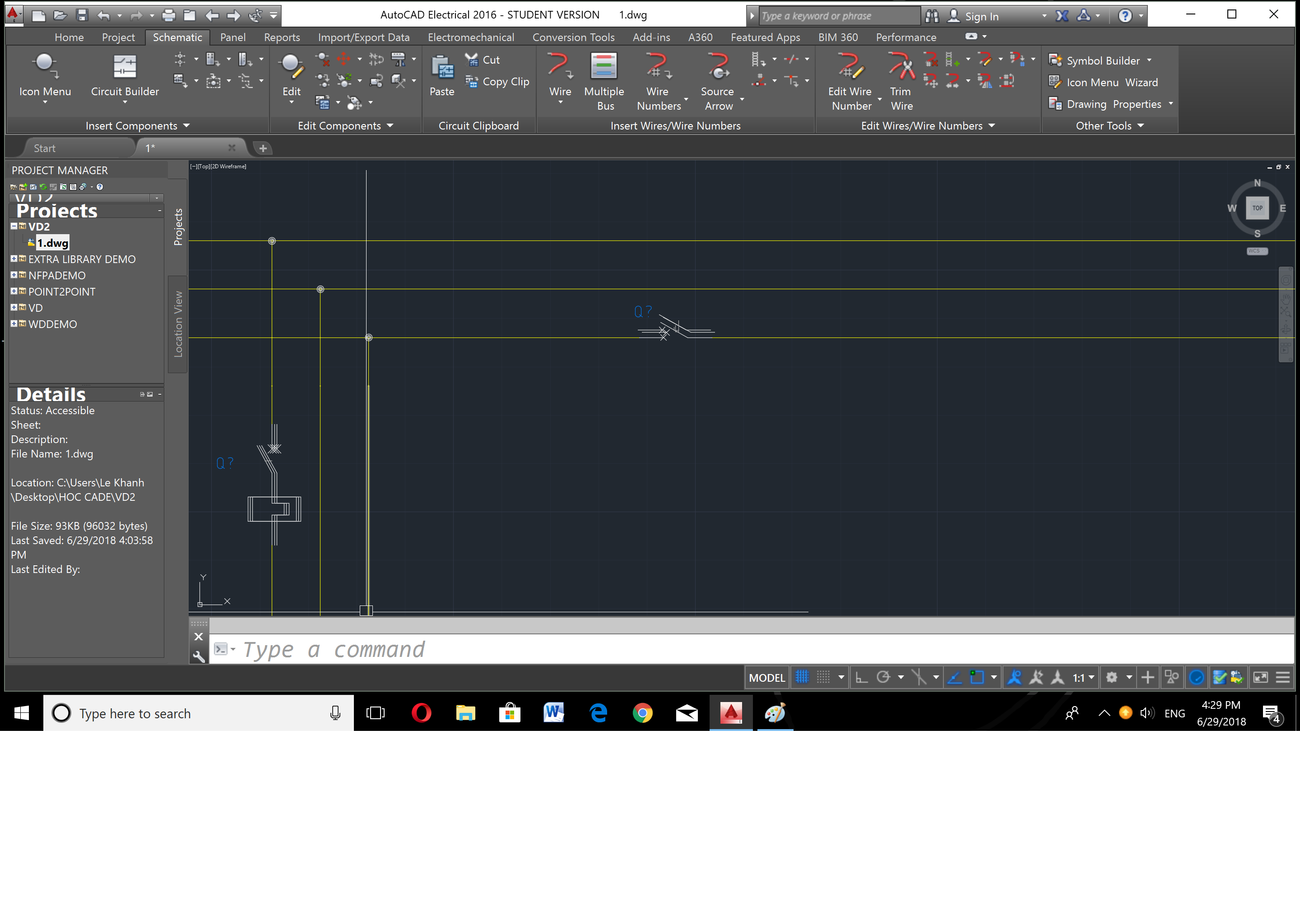Click the command line input field

coord(751,649)
